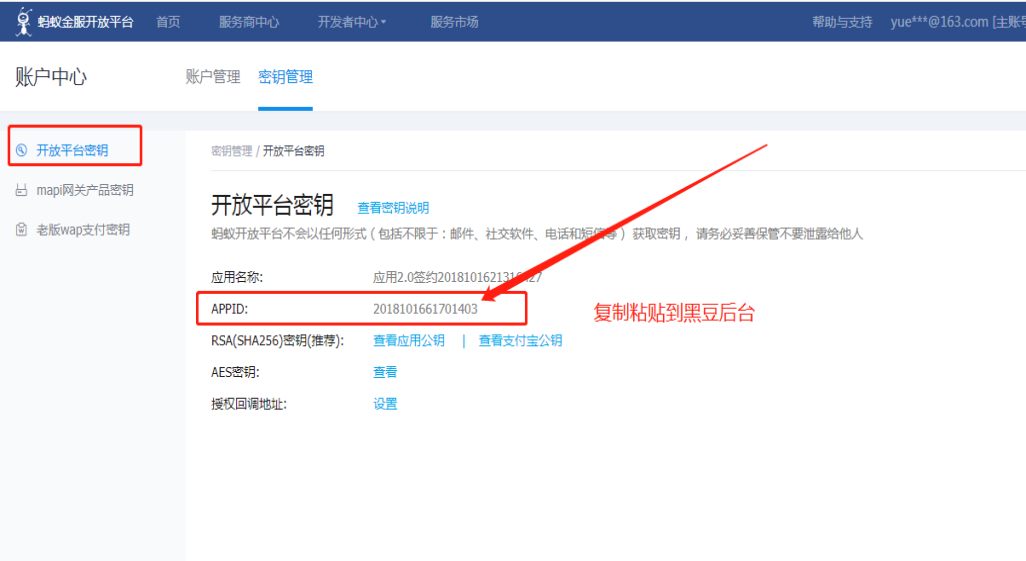This screenshot has height=561, width=1026.
Task: Open the 查看密钥说明 link
Action: tap(393, 208)
